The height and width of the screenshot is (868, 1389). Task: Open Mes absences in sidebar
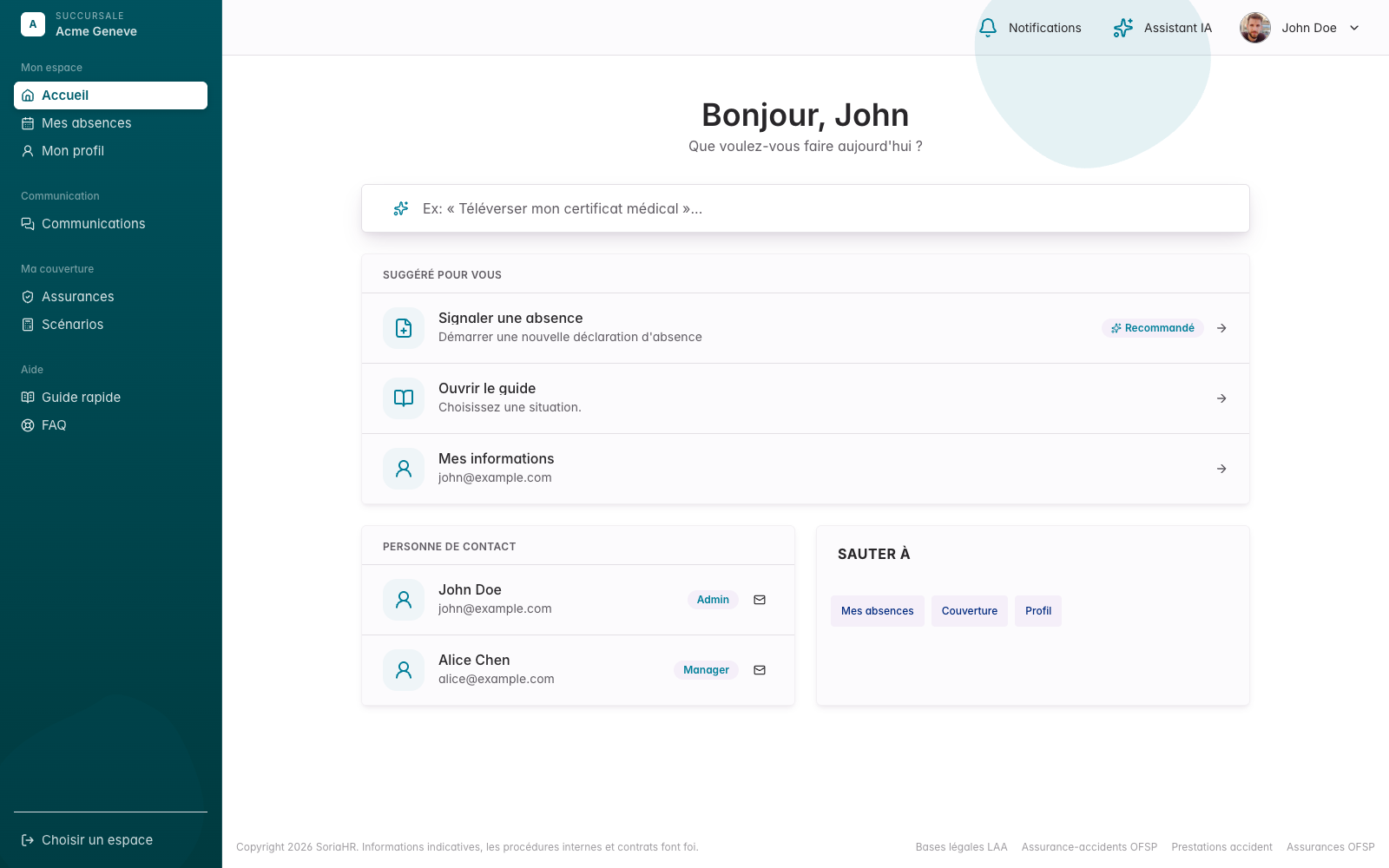pos(110,123)
